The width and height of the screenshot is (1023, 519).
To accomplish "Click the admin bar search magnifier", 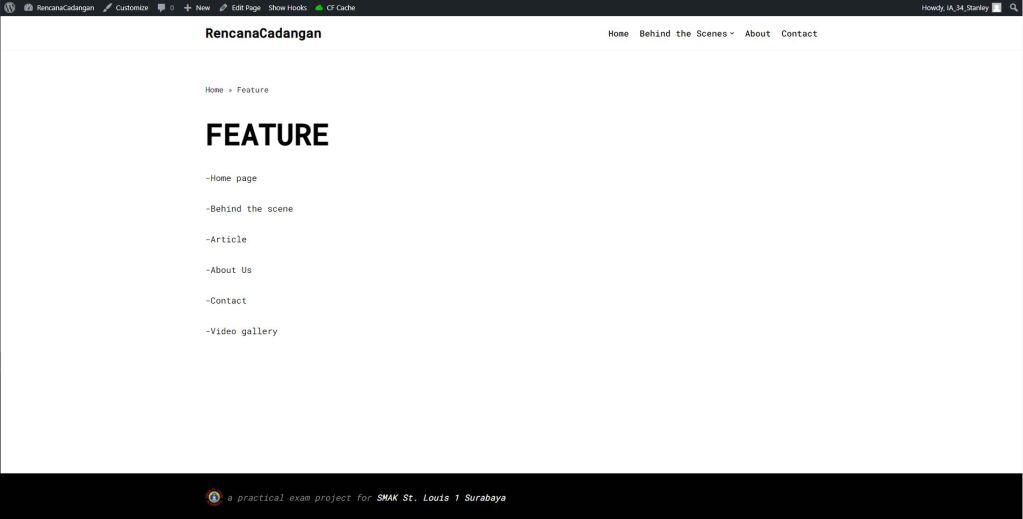I will [x=1013, y=7].
